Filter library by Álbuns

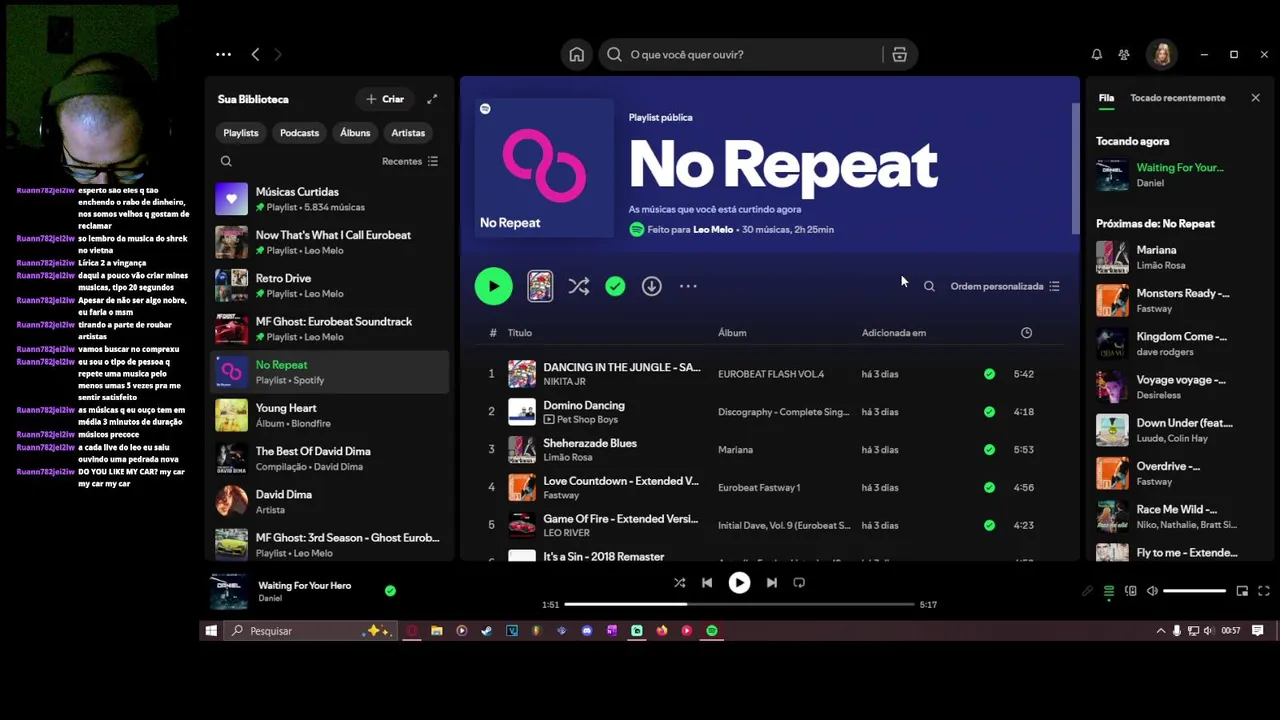point(355,133)
